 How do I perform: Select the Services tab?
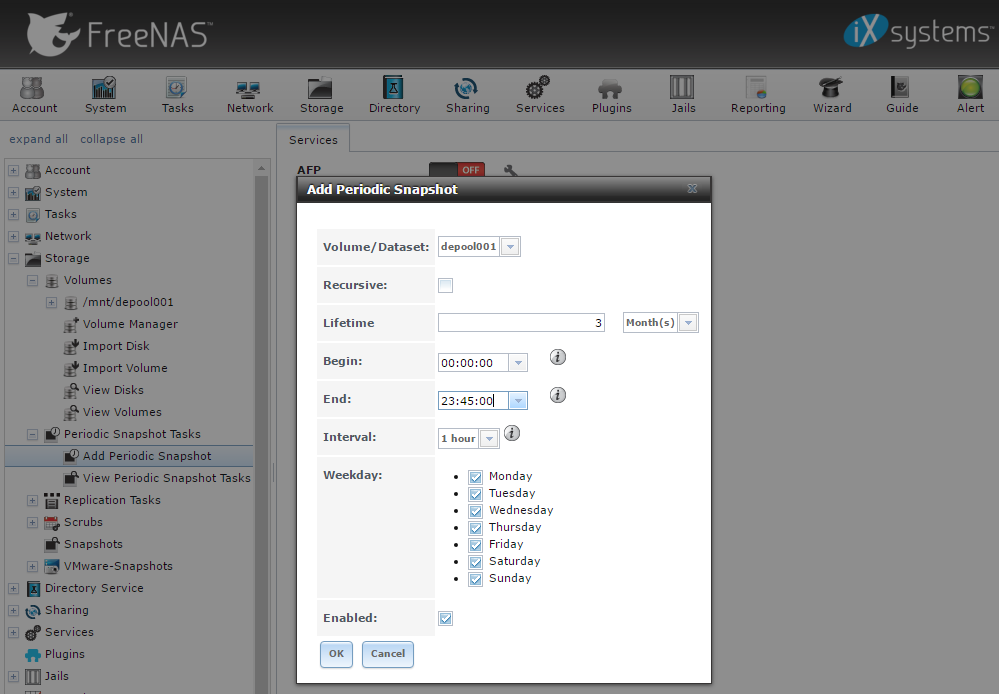tap(313, 140)
